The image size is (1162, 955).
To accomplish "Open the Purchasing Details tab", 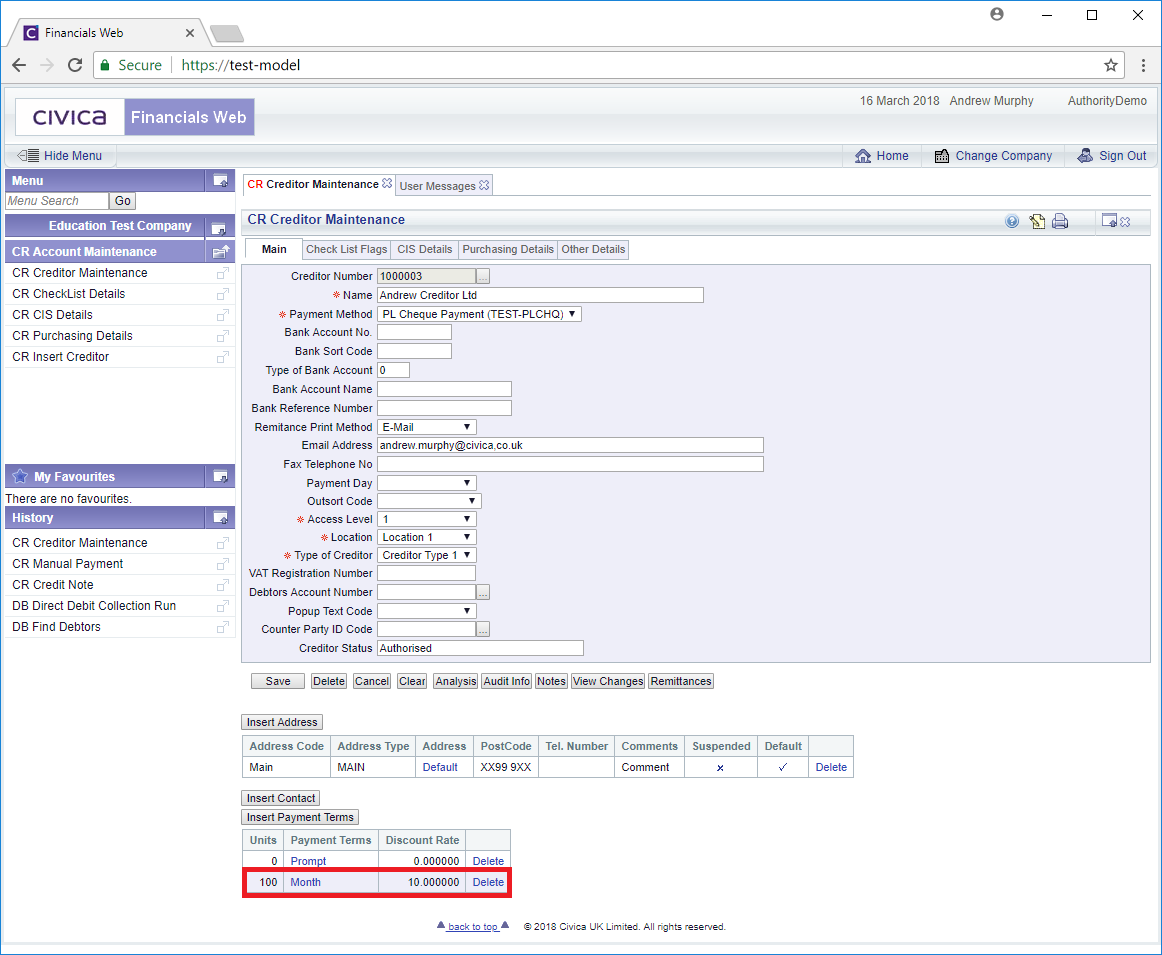I will point(508,250).
